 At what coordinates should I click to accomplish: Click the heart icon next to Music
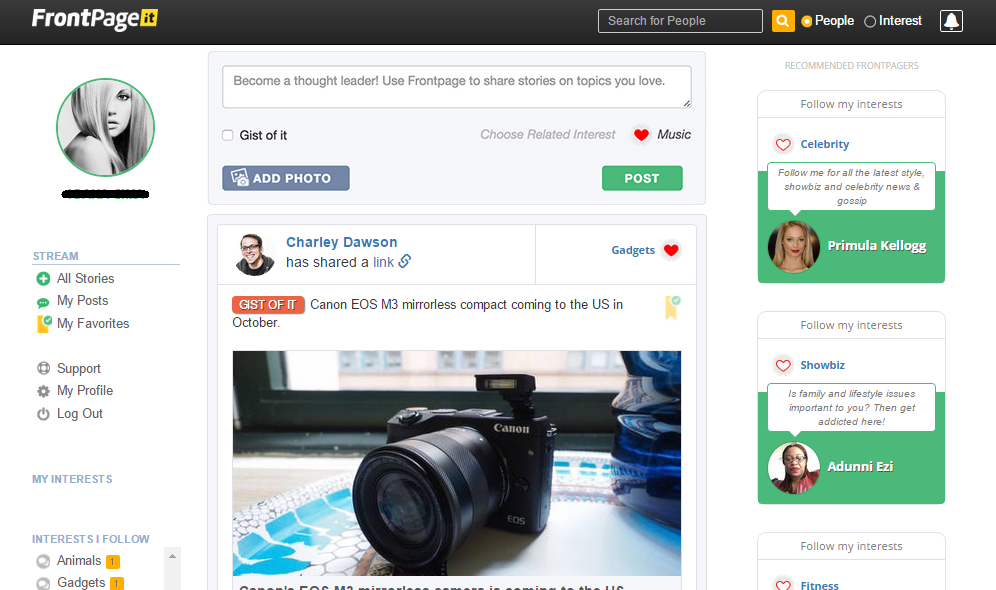point(642,135)
